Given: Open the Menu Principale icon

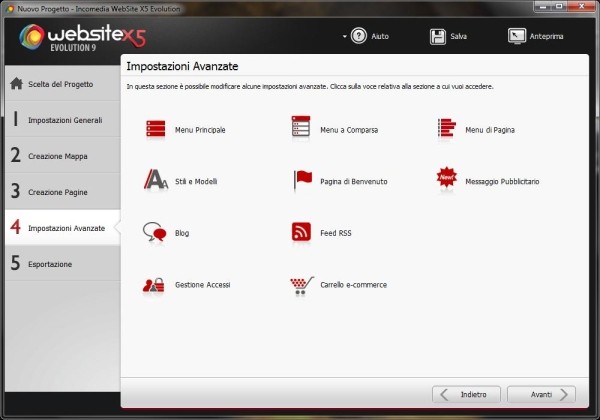Looking at the screenshot, I should pos(155,129).
